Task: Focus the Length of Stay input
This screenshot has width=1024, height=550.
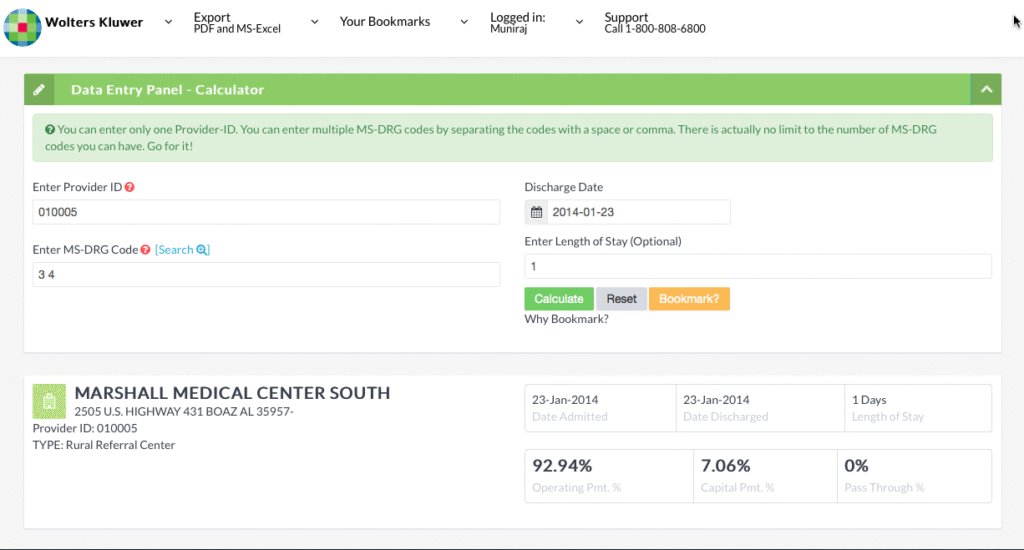Action: click(x=757, y=266)
